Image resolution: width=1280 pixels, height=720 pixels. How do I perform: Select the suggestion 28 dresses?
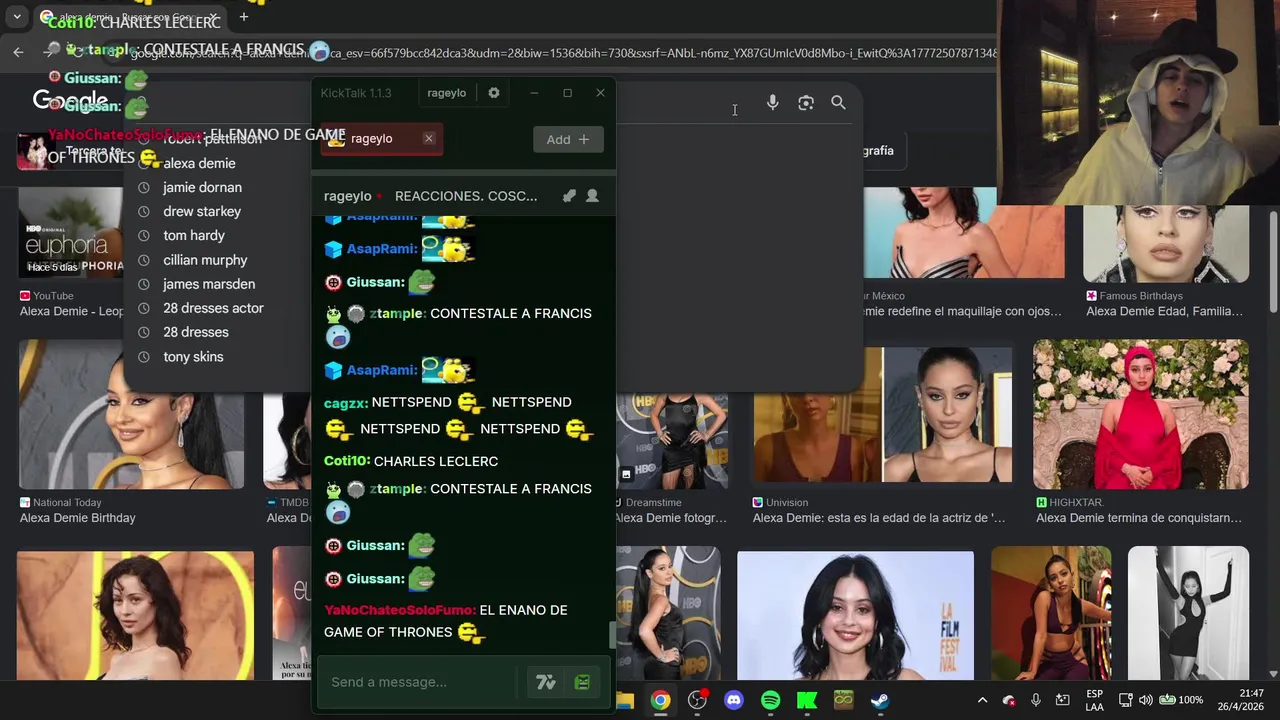point(196,332)
